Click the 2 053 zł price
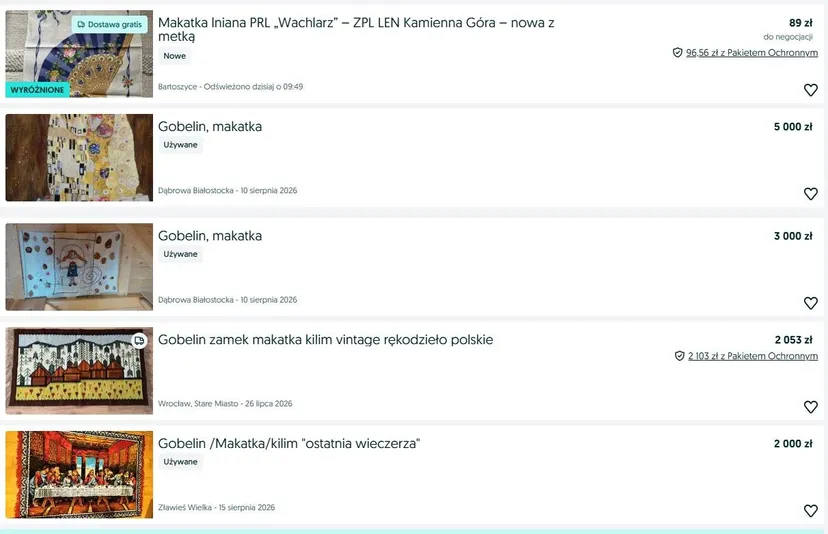 pyautogui.click(x=794, y=340)
